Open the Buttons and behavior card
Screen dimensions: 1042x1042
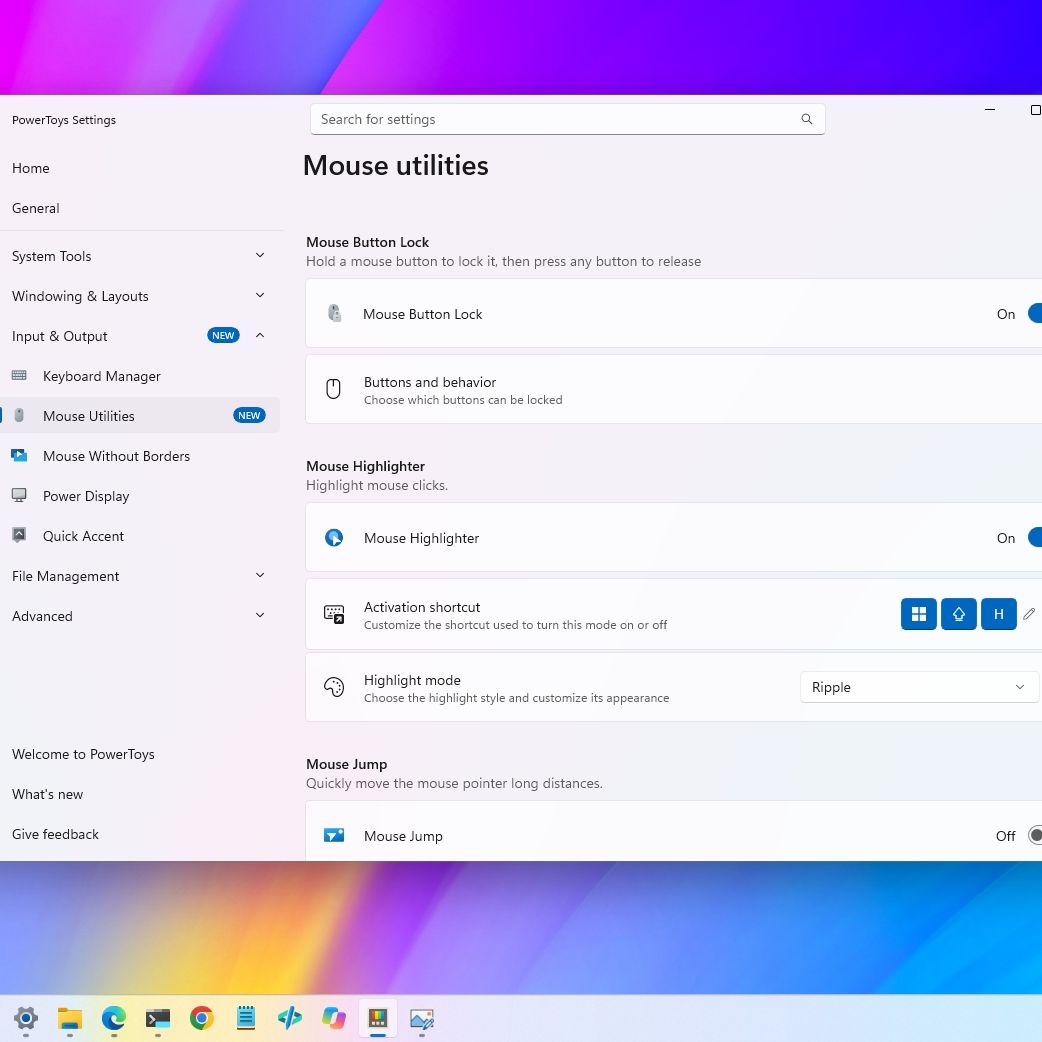[674, 389]
